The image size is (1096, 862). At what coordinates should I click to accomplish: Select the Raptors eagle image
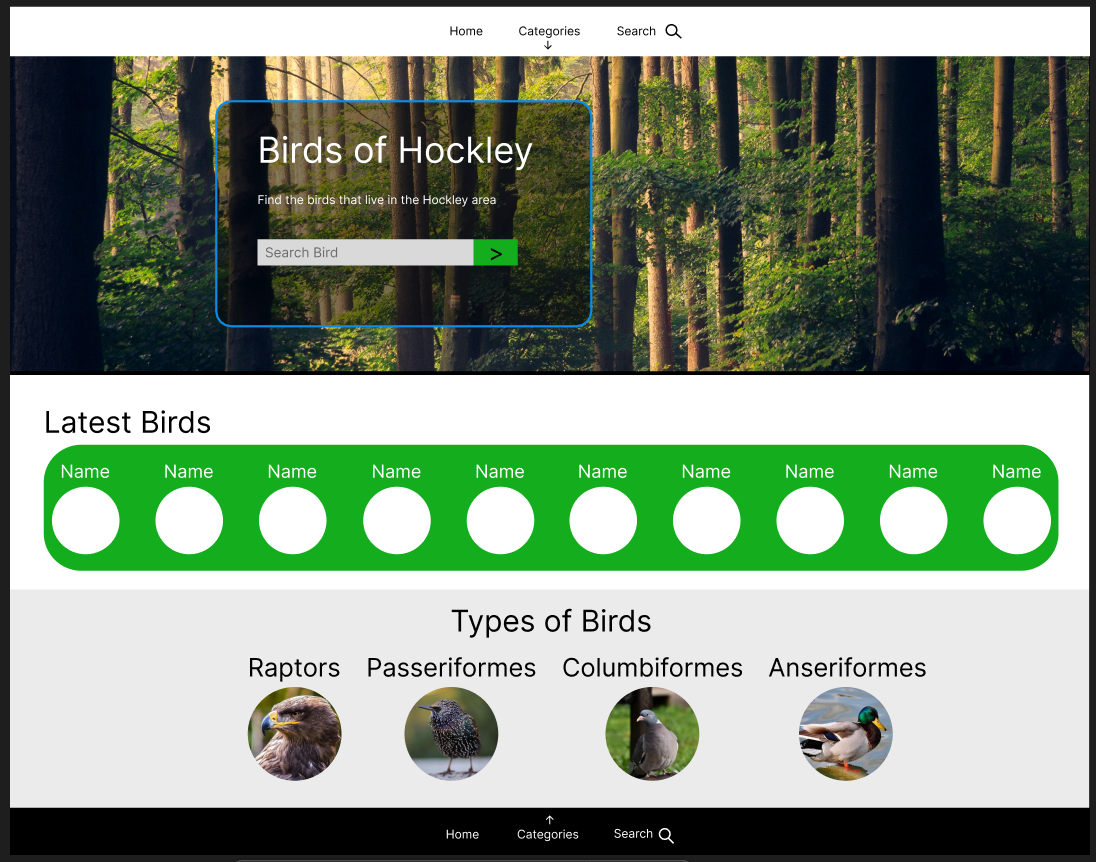click(x=294, y=734)
